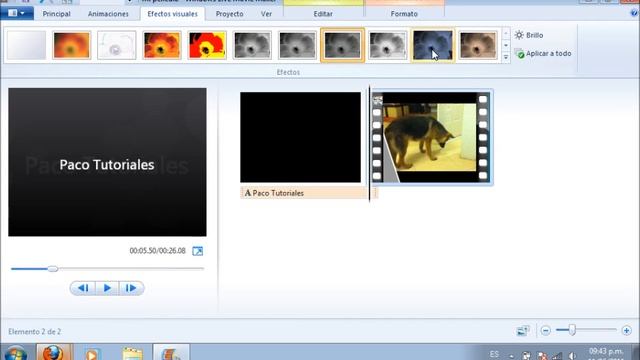Go to previous frame

(x=83, y=288)
